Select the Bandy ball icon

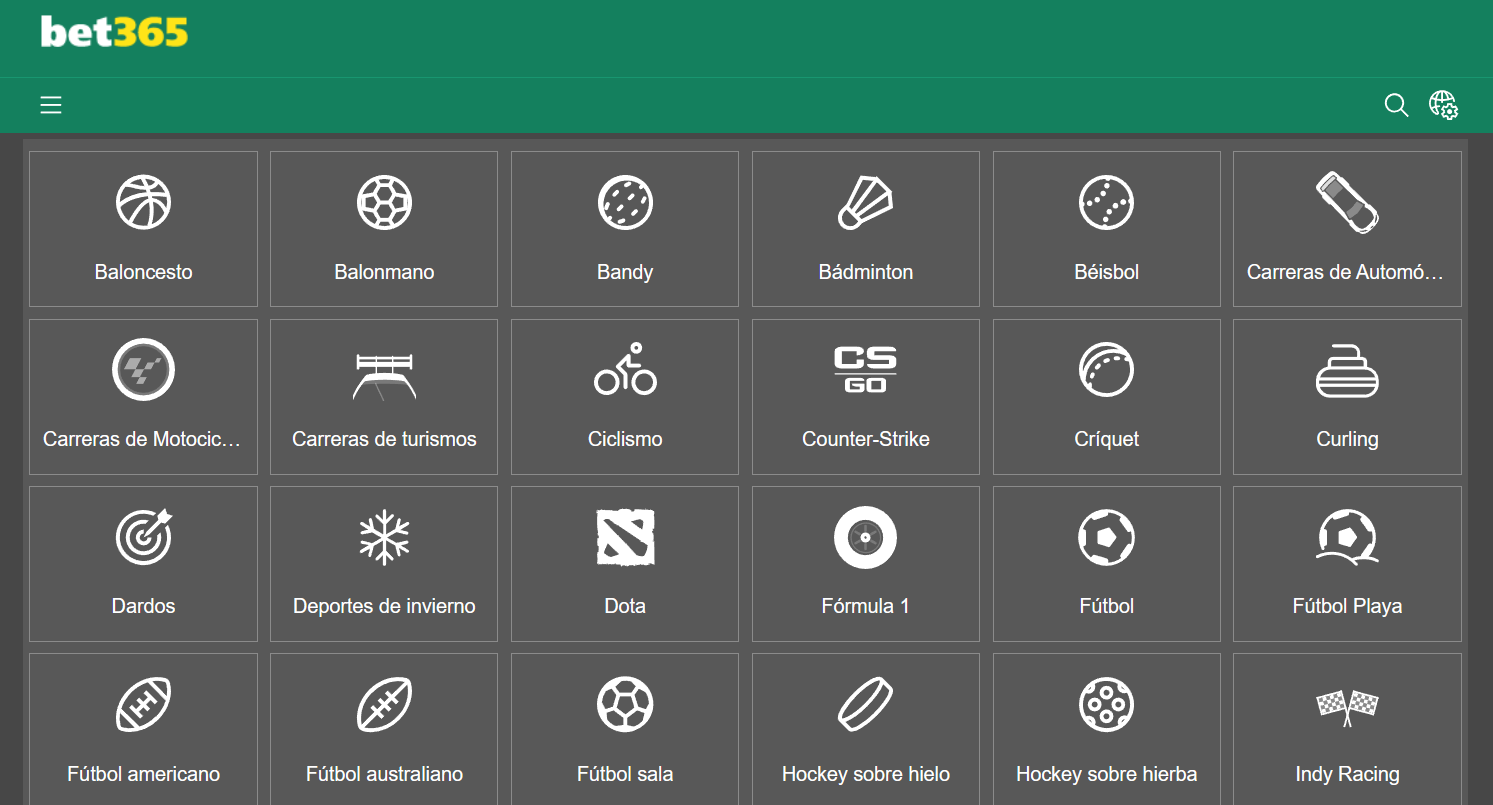click(625, 202)
